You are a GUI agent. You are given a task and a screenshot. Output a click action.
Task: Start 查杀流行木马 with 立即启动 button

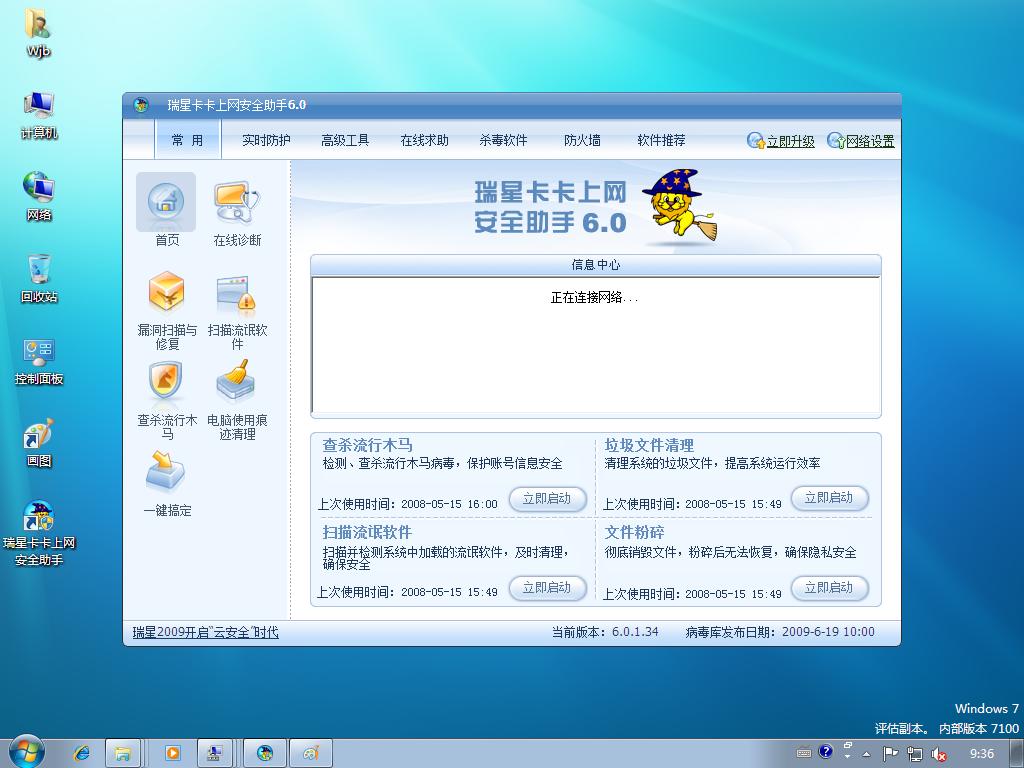coord(547,499)
